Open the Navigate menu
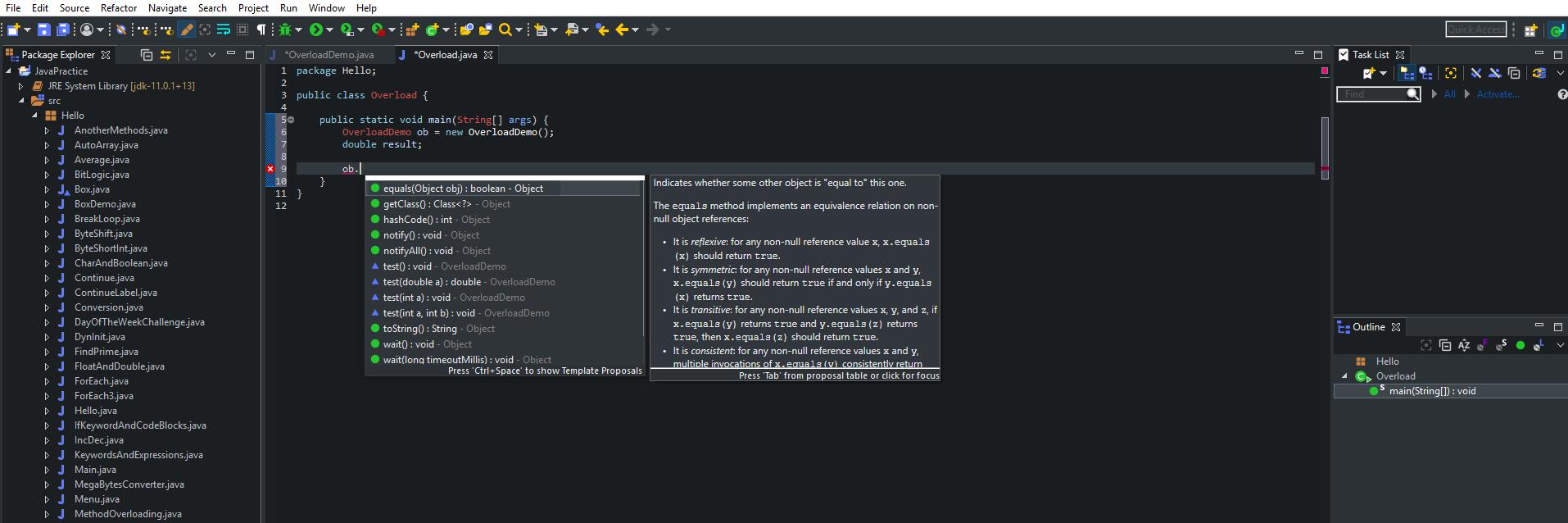1568x523 pixels. pyautogui.click(x=167, y=7)
